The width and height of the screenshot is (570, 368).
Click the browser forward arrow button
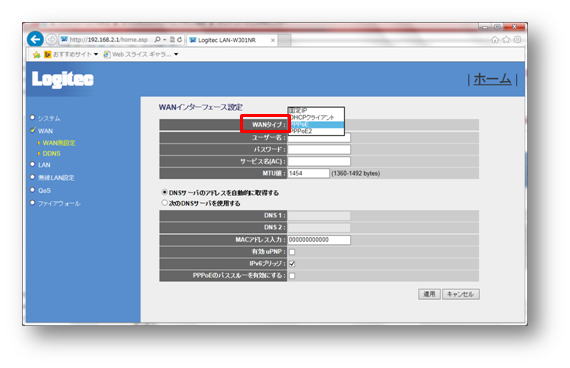click(51, 39)
